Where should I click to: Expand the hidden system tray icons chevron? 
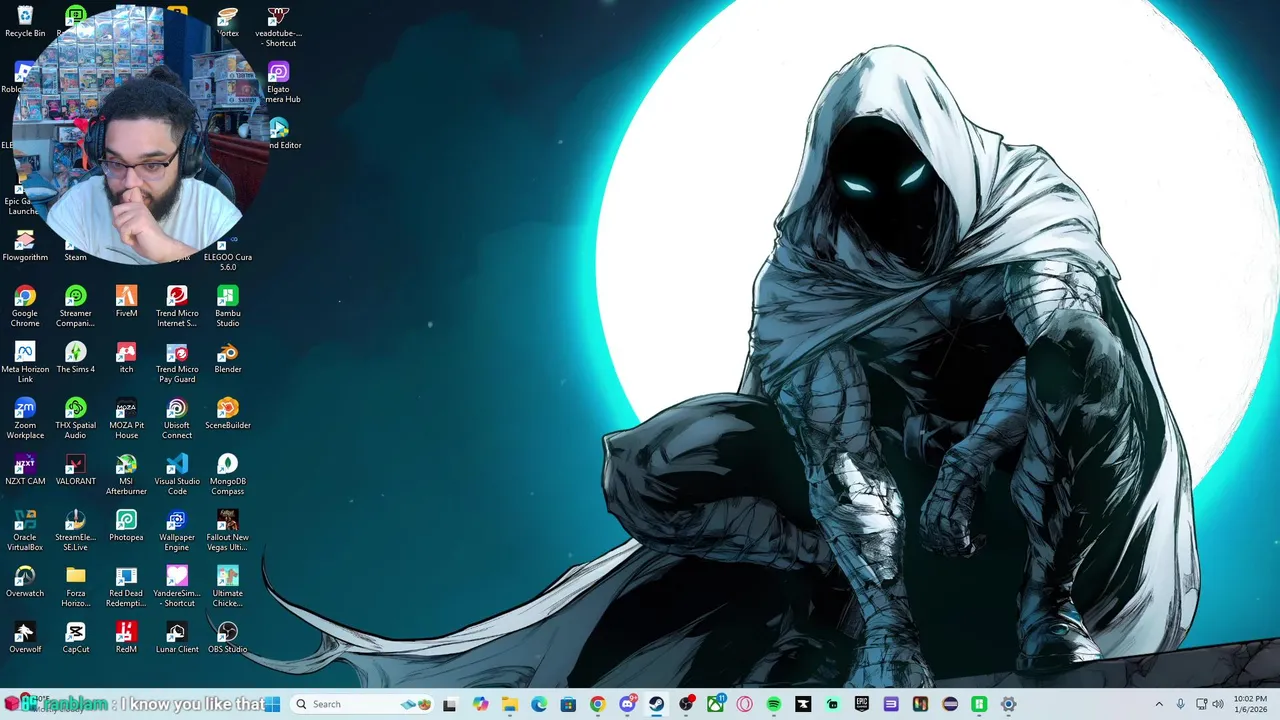pyautogui.click(x=1159, y=704)
